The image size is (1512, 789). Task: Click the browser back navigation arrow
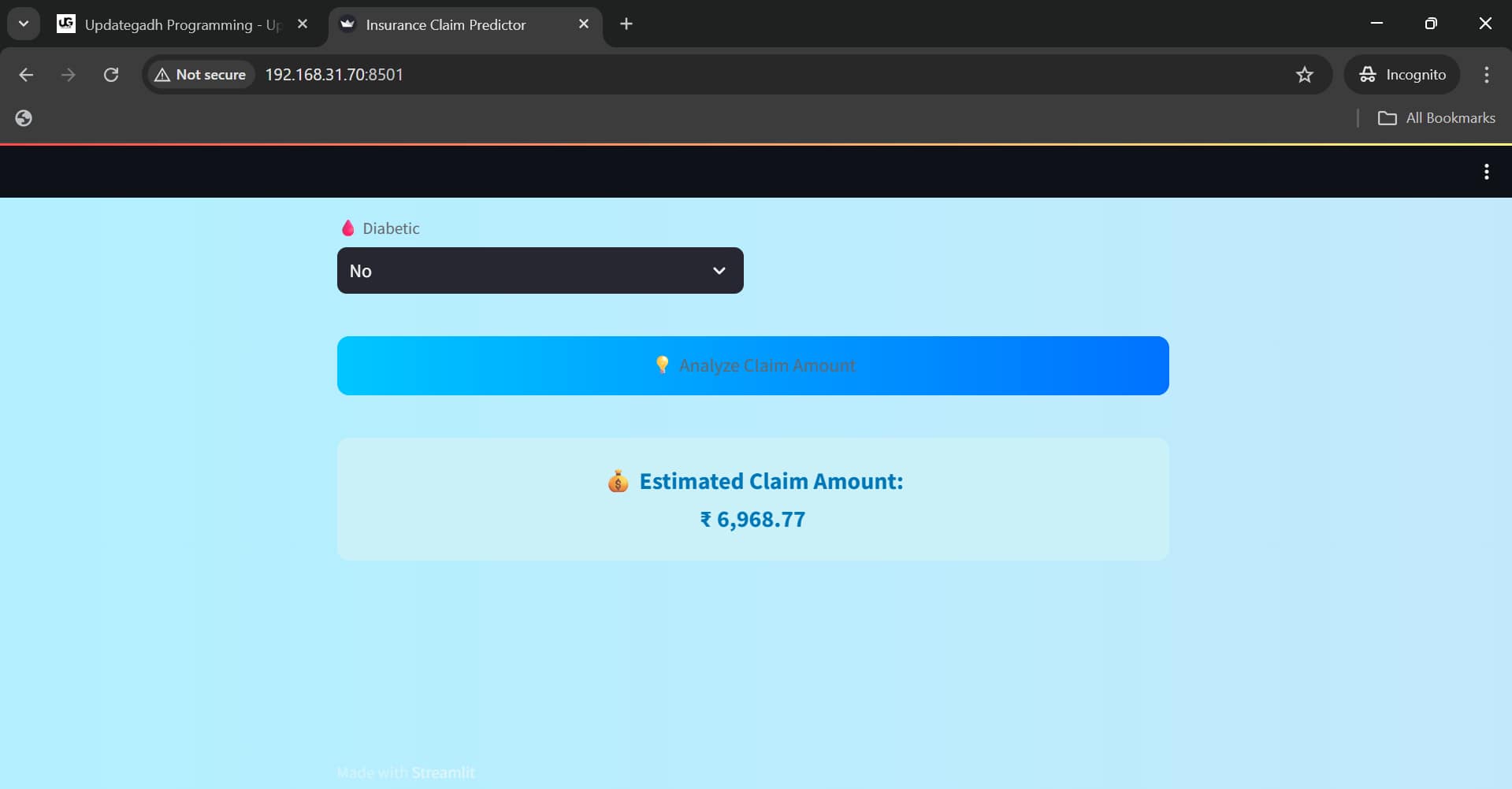click(26, 74)
